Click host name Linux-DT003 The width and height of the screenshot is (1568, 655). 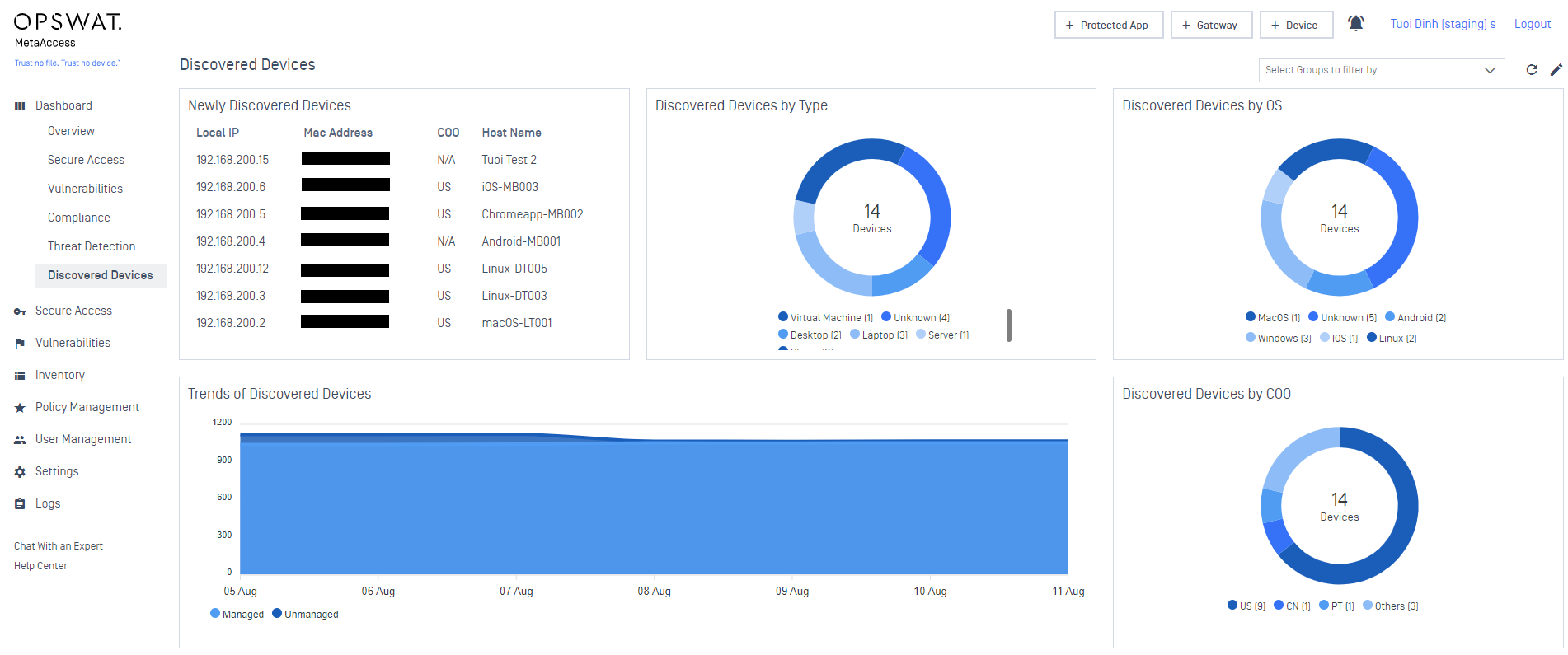tap(514, 296)
